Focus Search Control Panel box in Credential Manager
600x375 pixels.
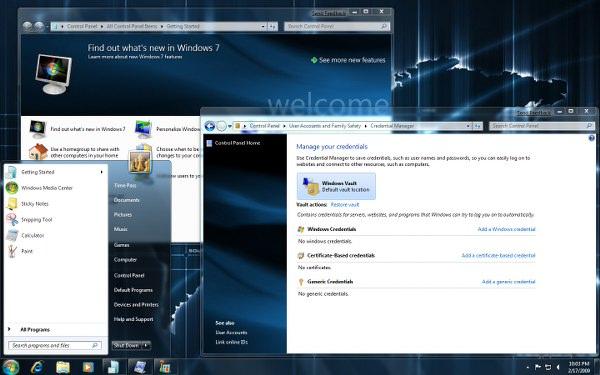coord(541,126)
